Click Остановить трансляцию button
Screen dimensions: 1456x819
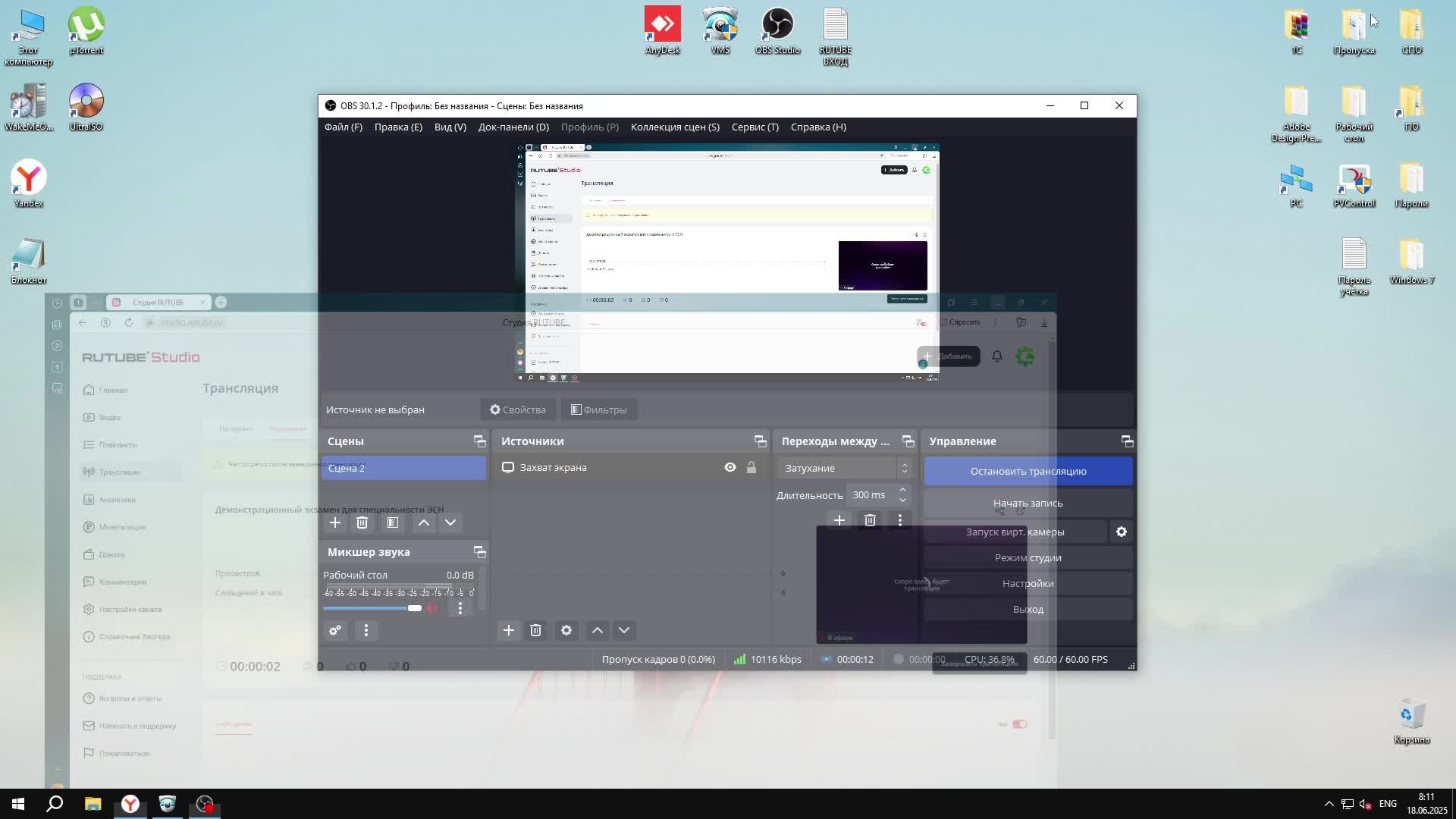(x=1028, y=471)
